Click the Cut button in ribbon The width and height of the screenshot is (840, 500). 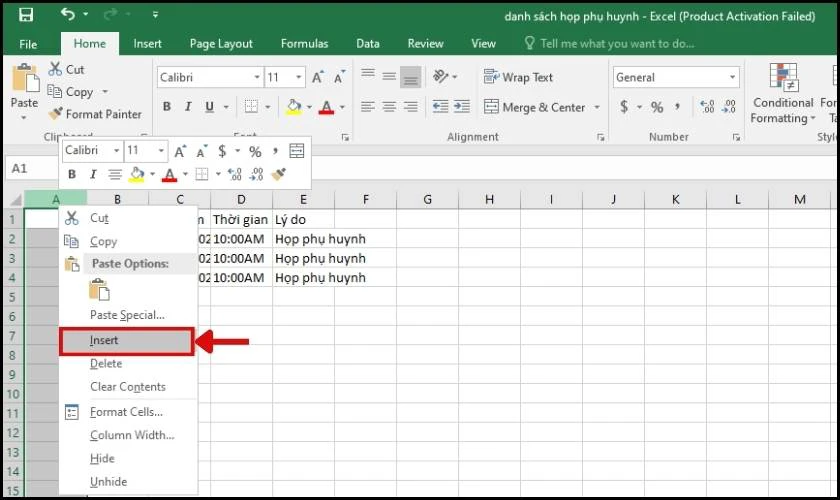66,69
